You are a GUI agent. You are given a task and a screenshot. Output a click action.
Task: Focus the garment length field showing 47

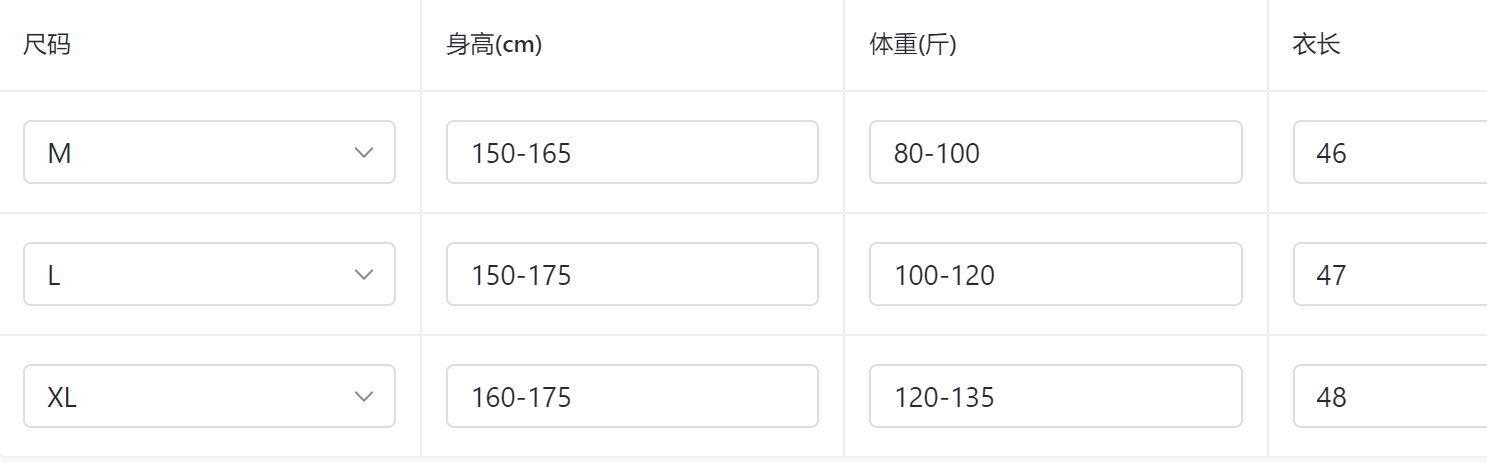tap(1388, 275)
